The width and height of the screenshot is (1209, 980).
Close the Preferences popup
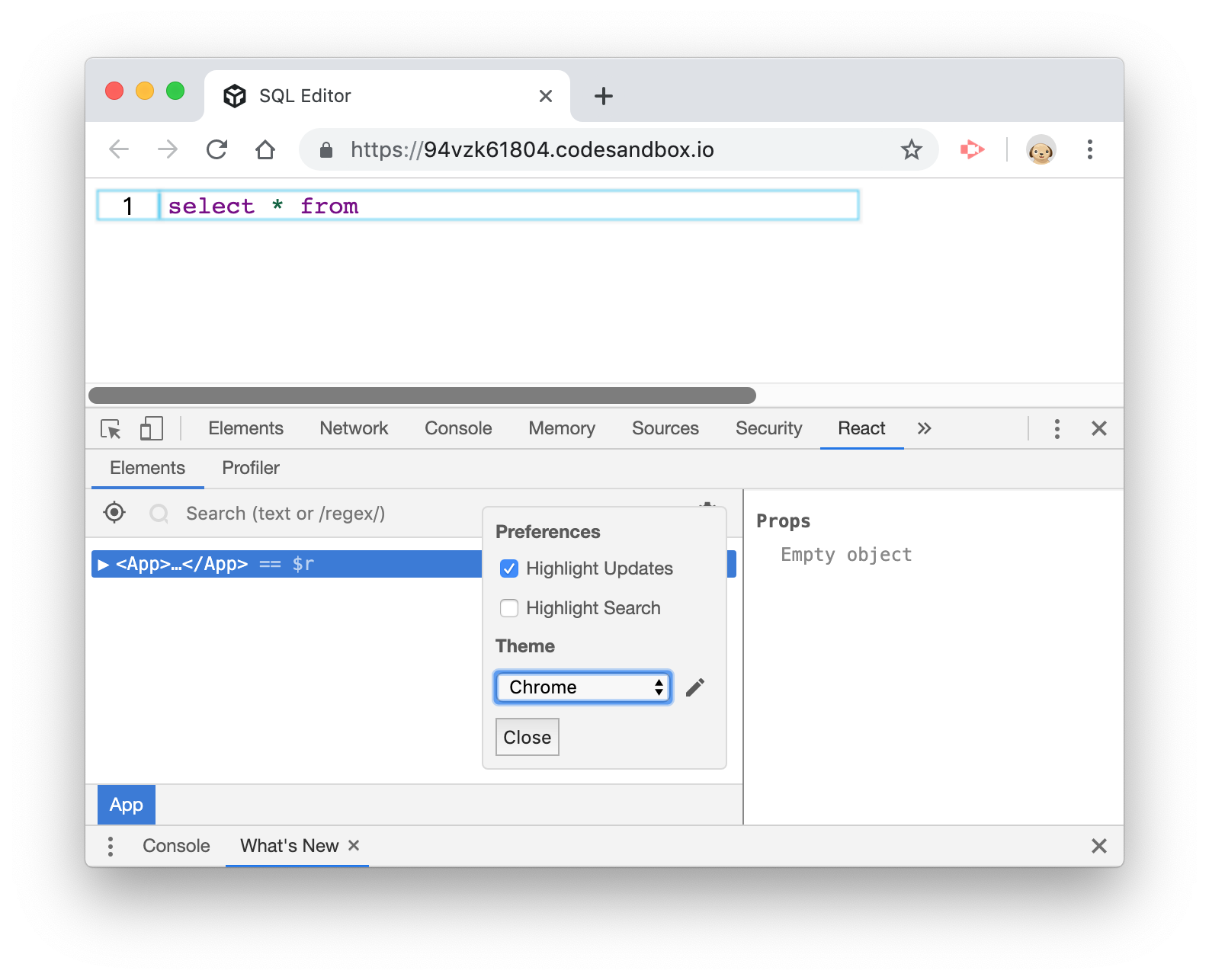527,737
